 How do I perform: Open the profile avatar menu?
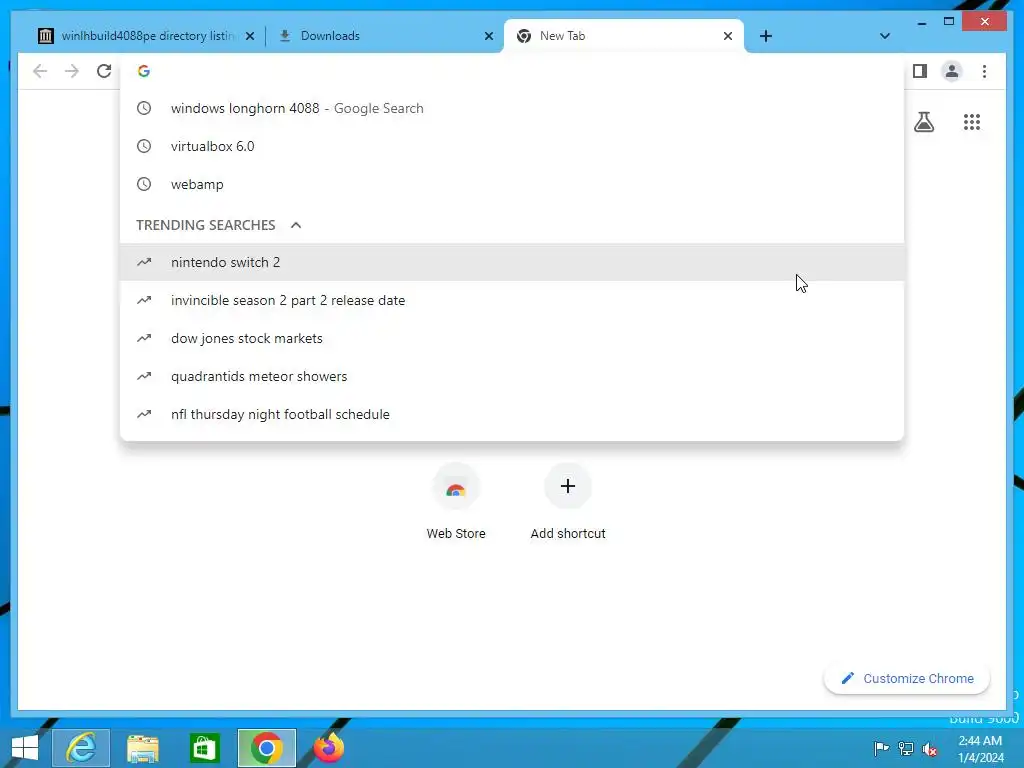[x=952, y=71]
